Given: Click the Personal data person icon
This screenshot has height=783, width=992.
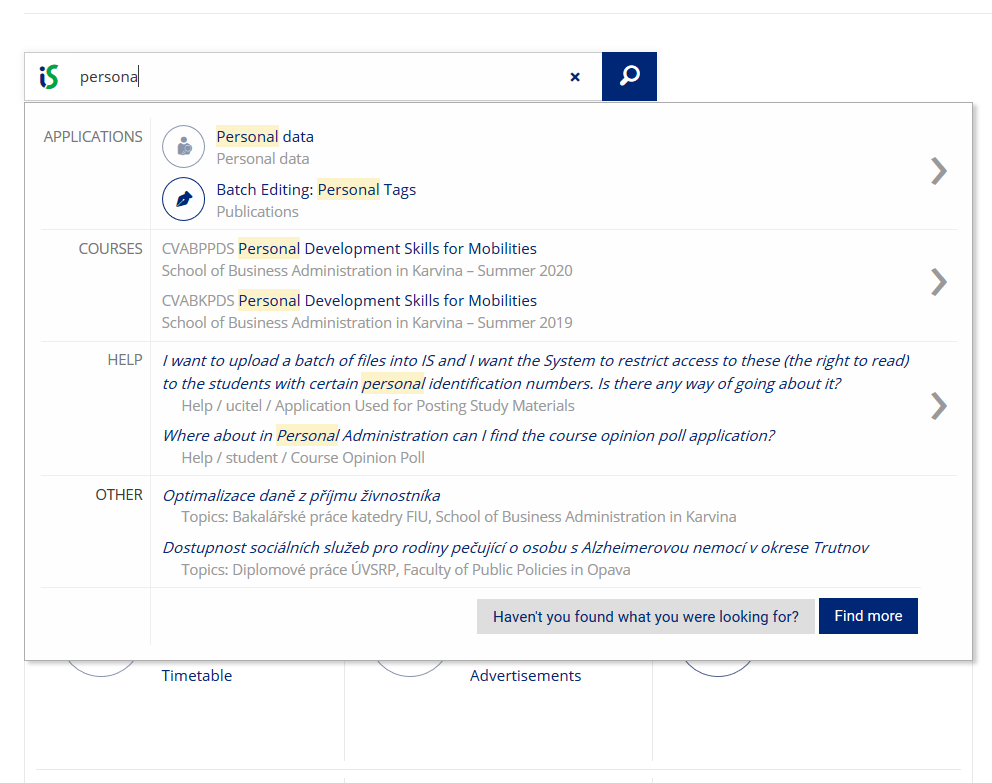Looking at the screenshot, I should coord(183,147).
